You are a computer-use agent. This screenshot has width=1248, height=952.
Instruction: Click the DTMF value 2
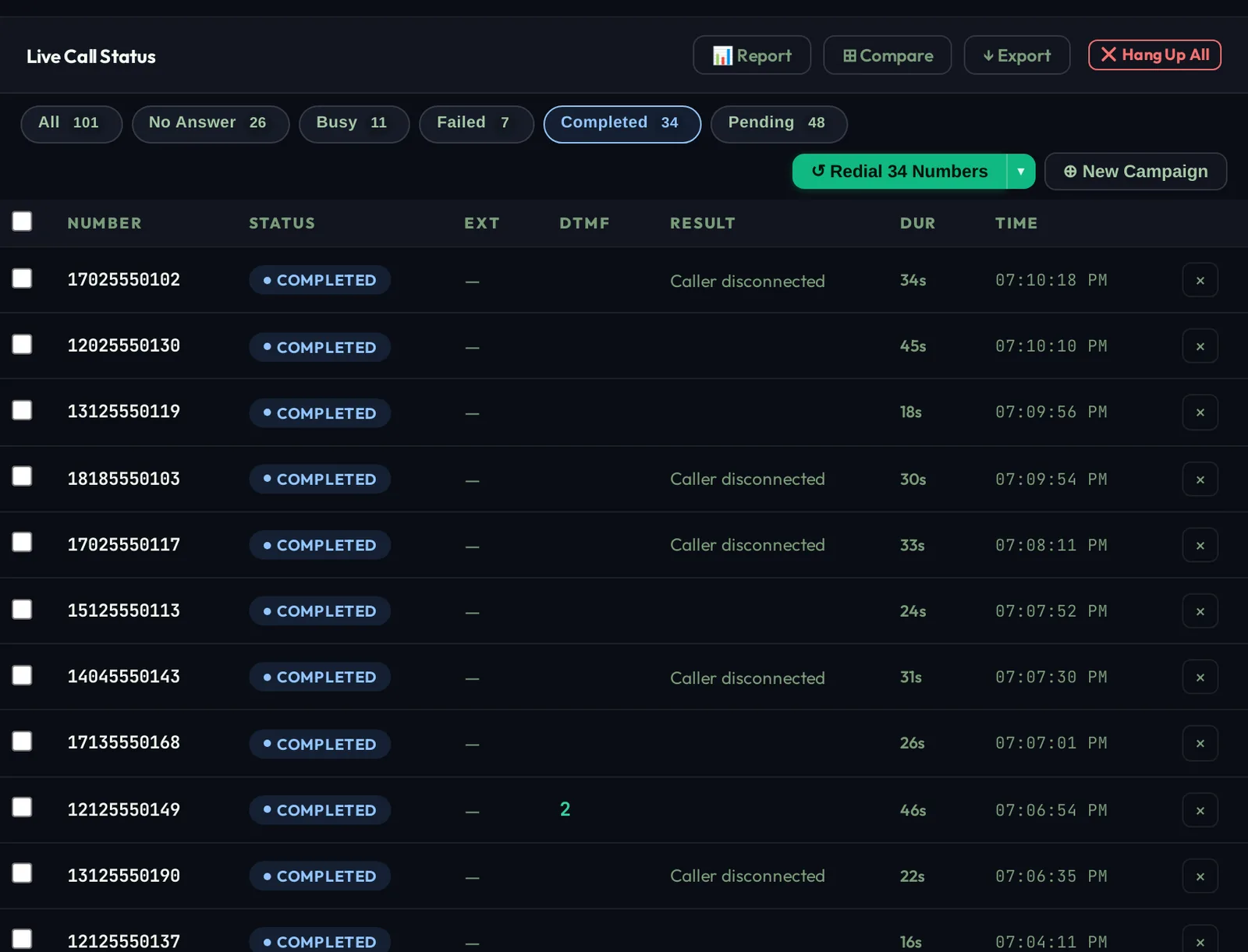(565, 810)
